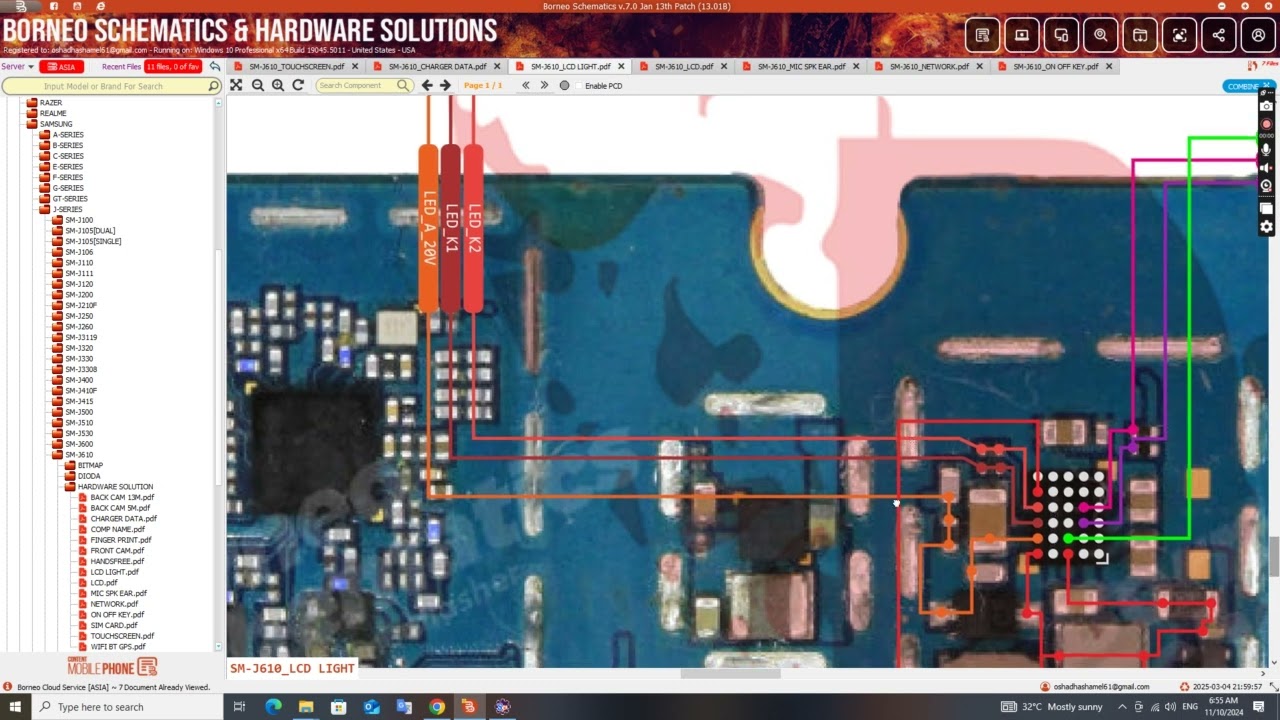Screen dimensions: 1280x720
Task: Open recorder settings gear
Action: point(1266,227)
